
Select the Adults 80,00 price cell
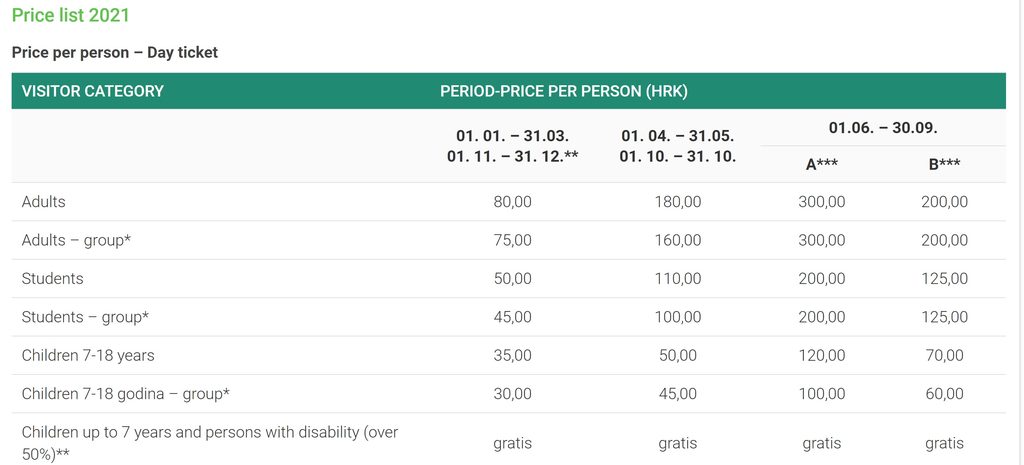point(513,202)
